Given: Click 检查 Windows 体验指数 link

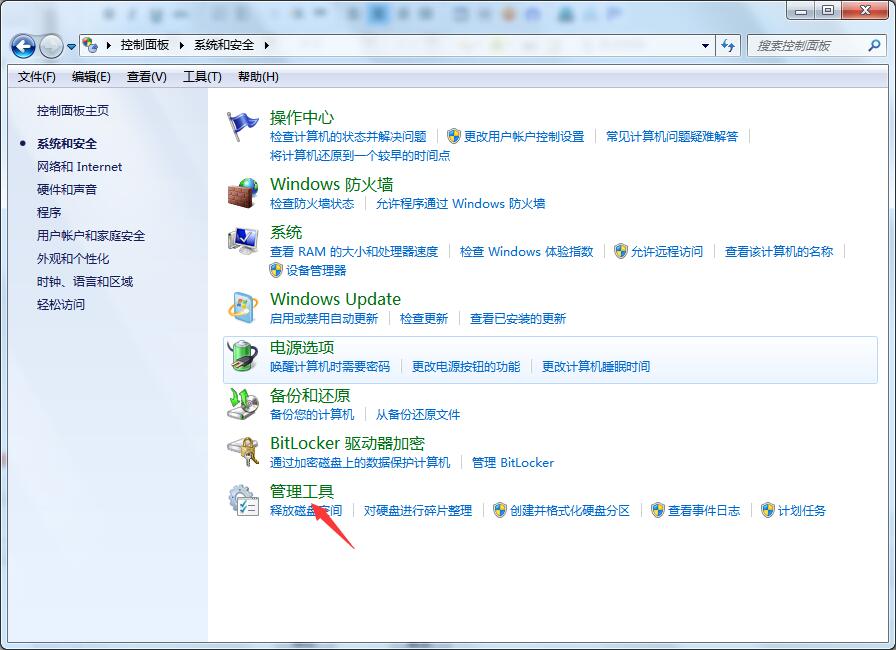Looking at the screenshot, I should [x=526, y=251].
